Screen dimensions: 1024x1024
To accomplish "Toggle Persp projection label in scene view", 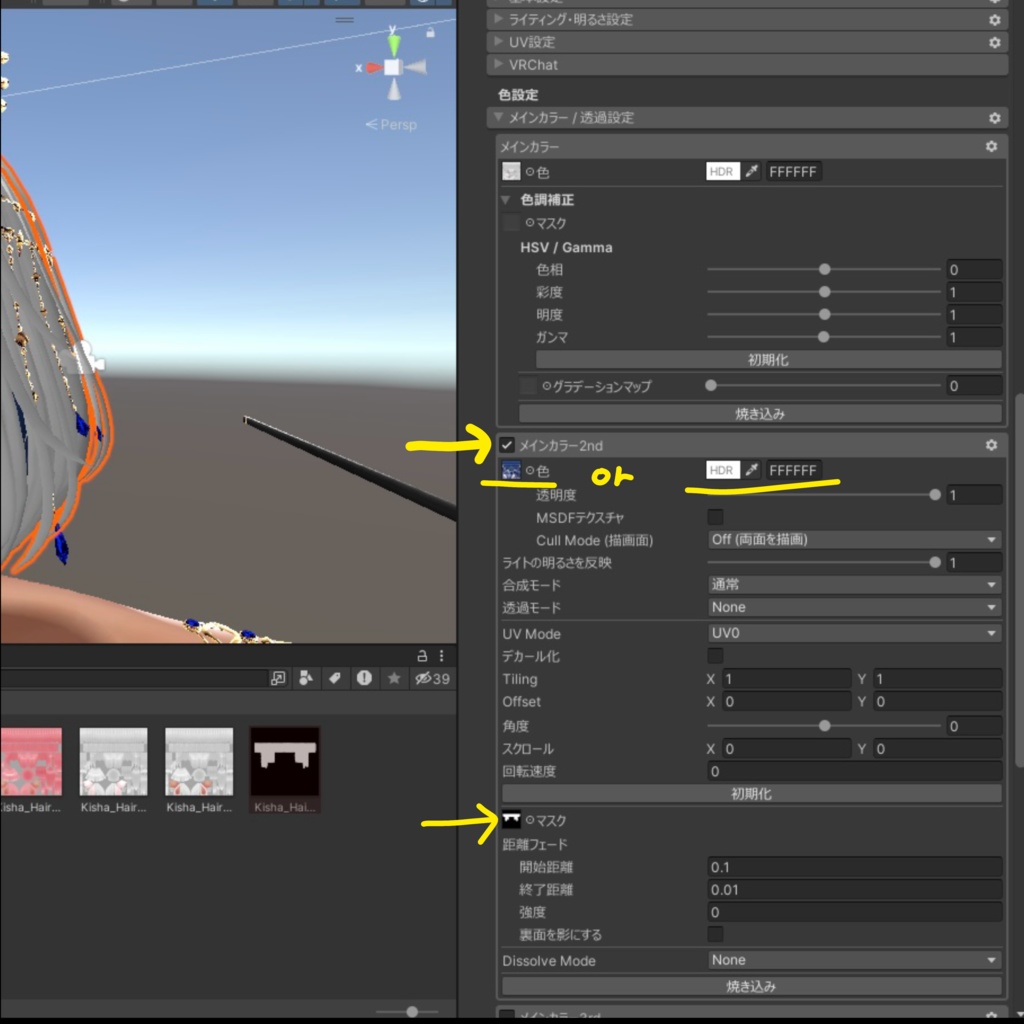I will [x=391, y=124].
